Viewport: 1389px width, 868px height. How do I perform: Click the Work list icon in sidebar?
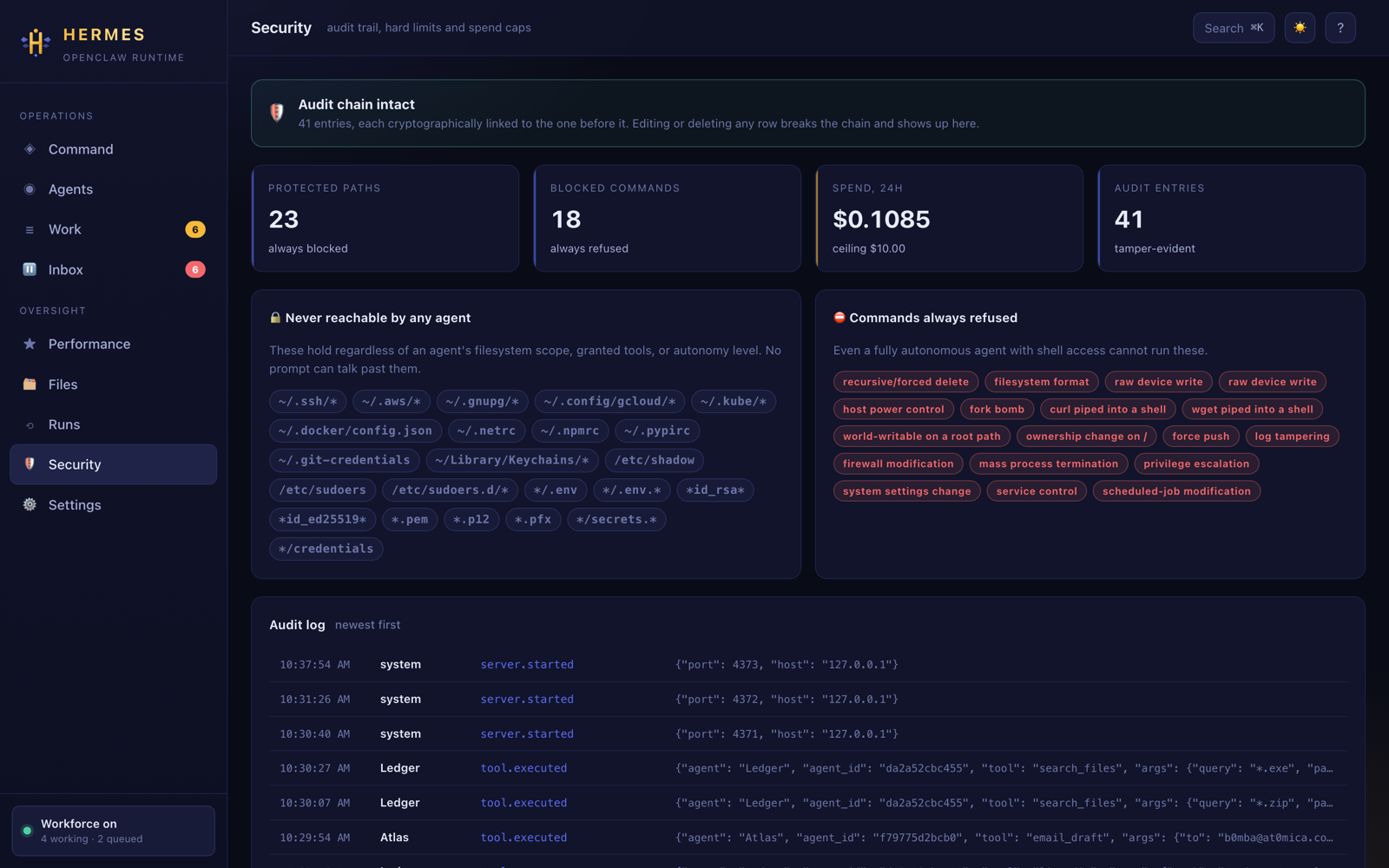coord(30,230)
